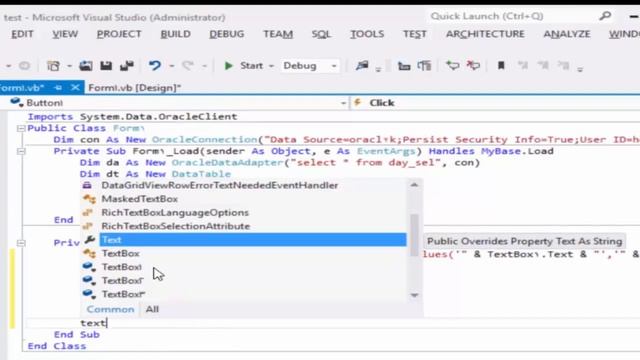Open the VIEW menu
Screen dimensions: 640x360
pyautogui.click(x=65, y=34)
